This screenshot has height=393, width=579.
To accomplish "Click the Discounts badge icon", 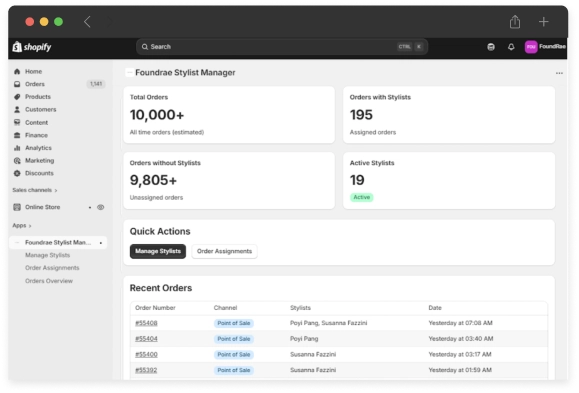I will point(17,173).
